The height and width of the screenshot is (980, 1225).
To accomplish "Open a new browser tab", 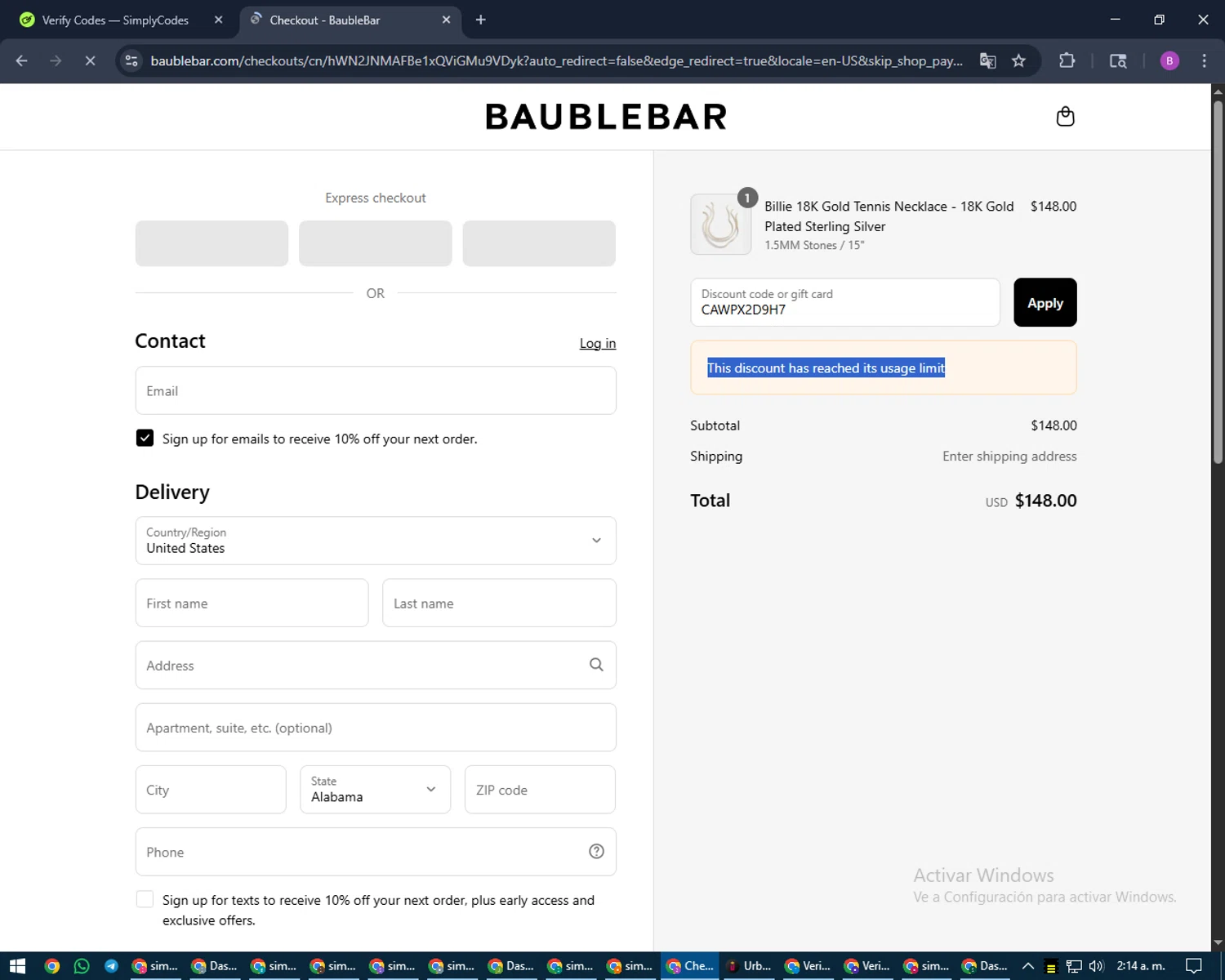I will point(480,20).
